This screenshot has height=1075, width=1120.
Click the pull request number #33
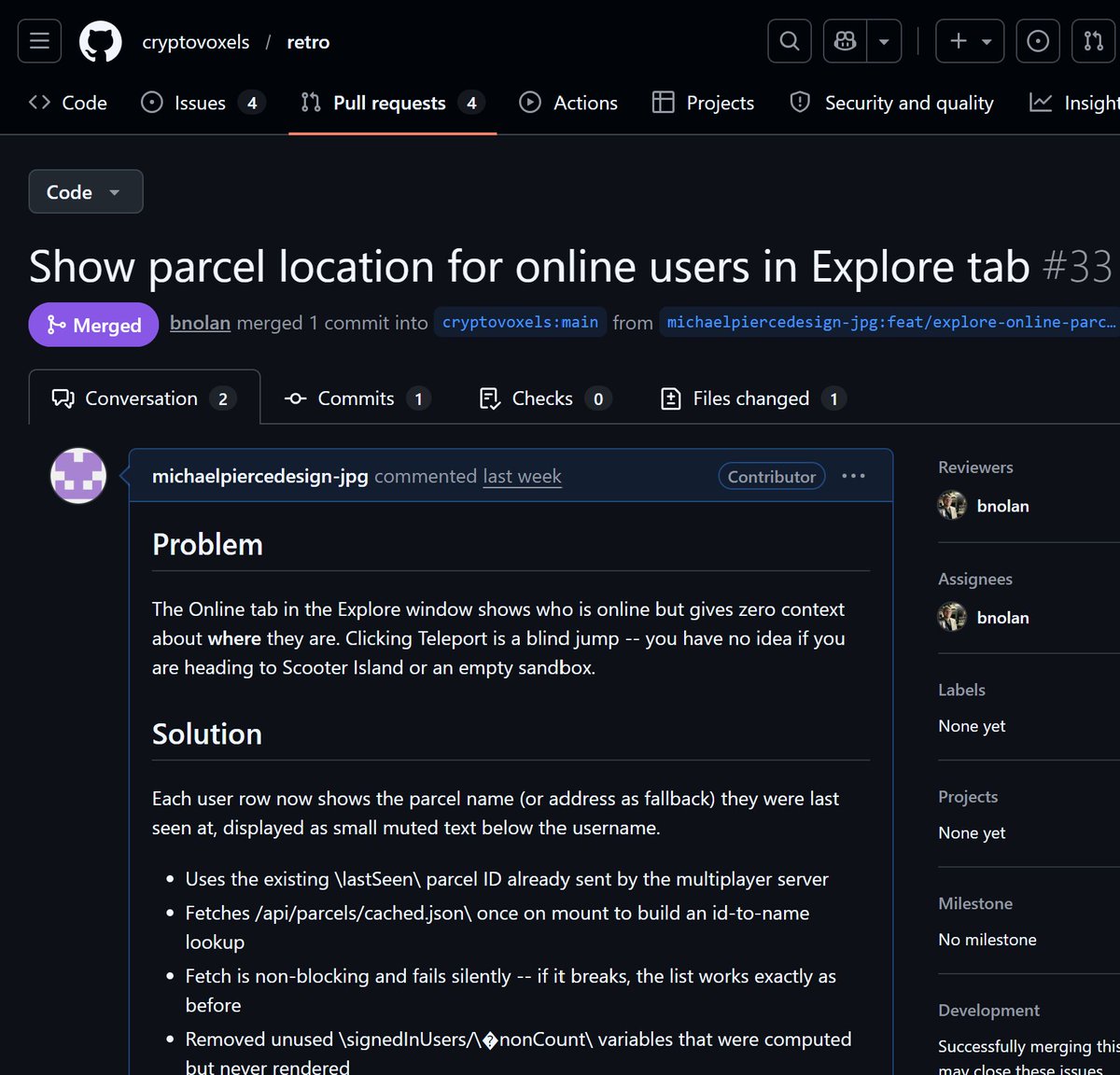click(1077, 267)
